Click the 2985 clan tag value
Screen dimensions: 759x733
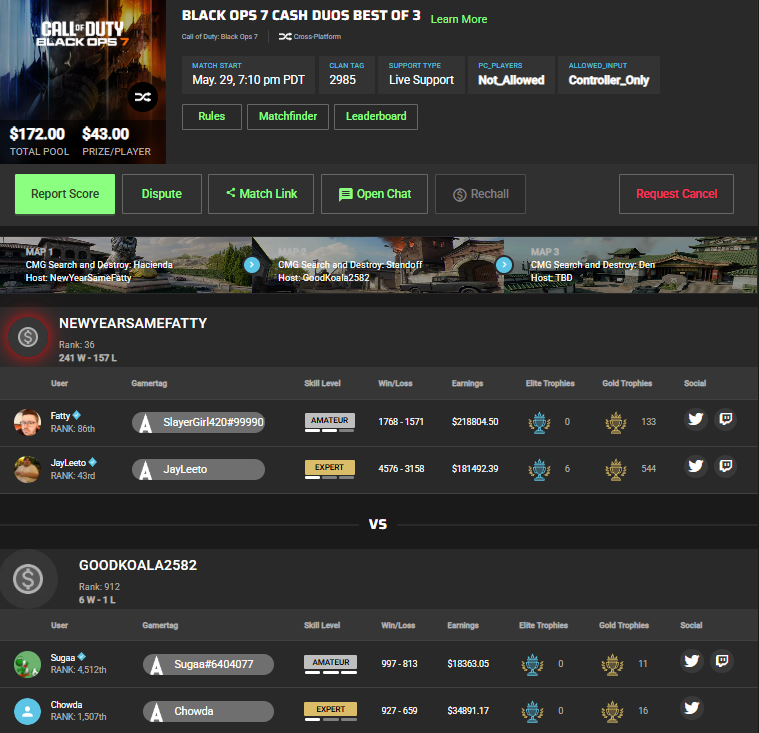pos(342,80)
